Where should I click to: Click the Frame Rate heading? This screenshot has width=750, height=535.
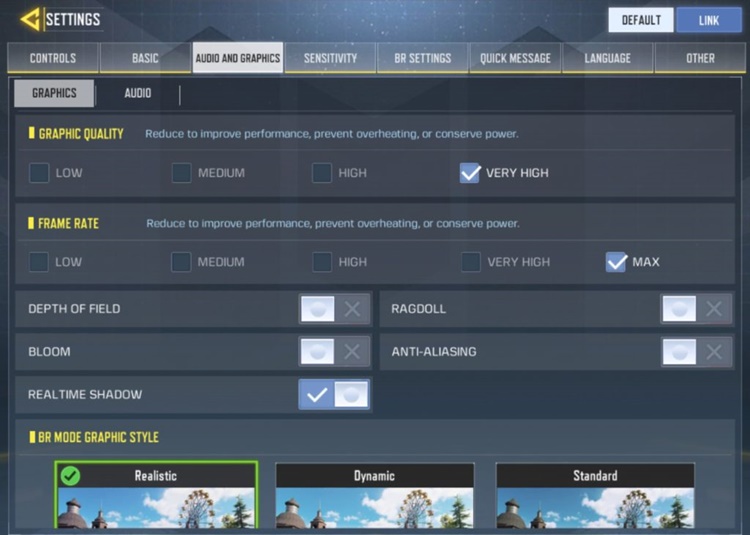tap(68, 223)
